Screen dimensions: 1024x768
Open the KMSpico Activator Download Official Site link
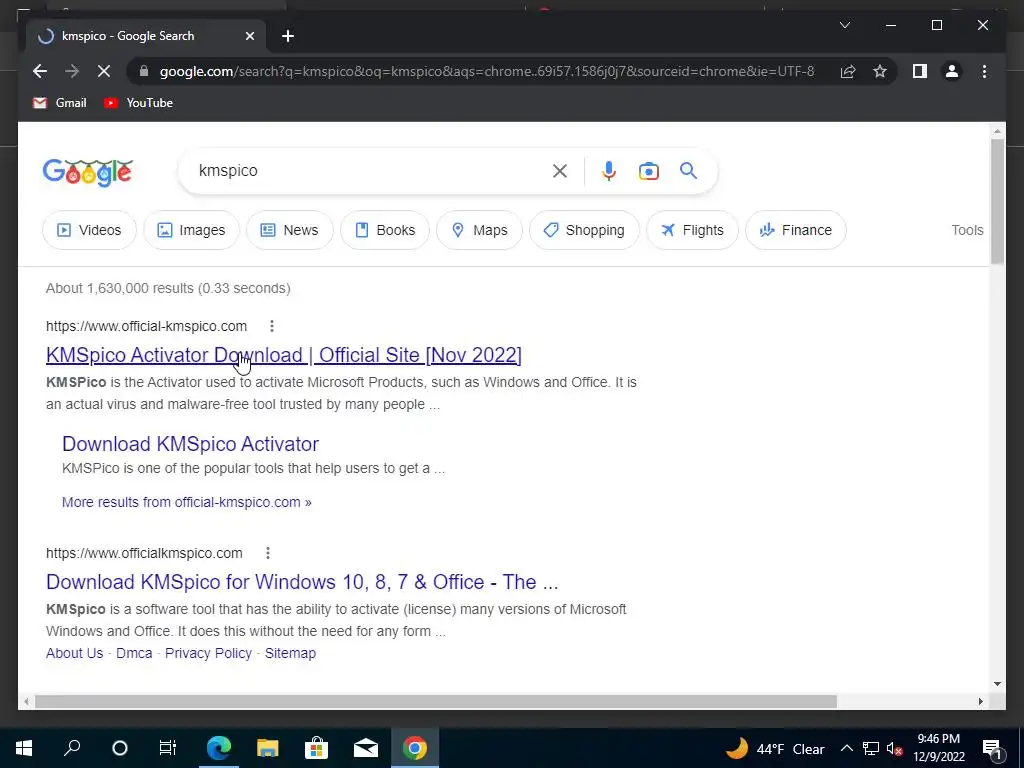(283, 355)
